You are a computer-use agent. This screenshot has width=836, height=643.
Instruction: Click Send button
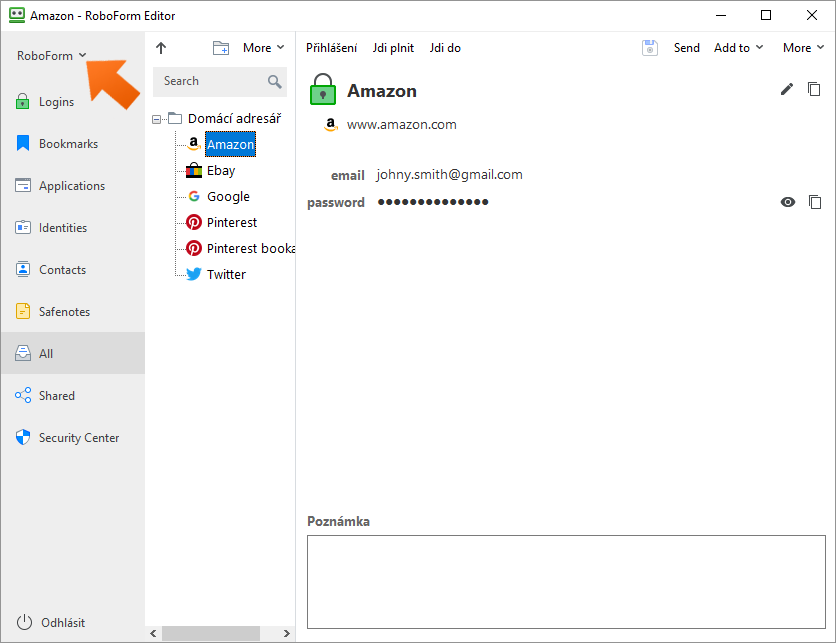[686, 48]
